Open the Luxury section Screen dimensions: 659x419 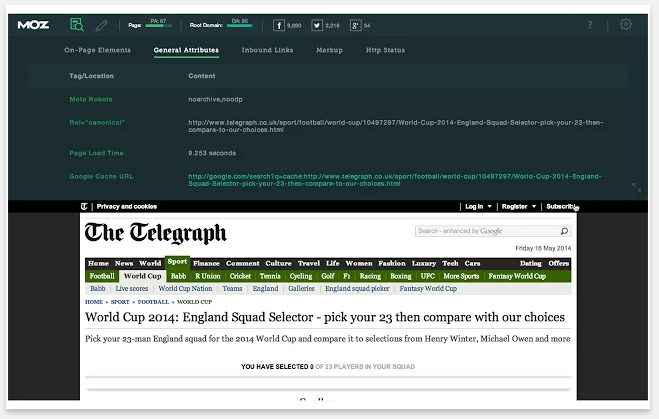424,264
